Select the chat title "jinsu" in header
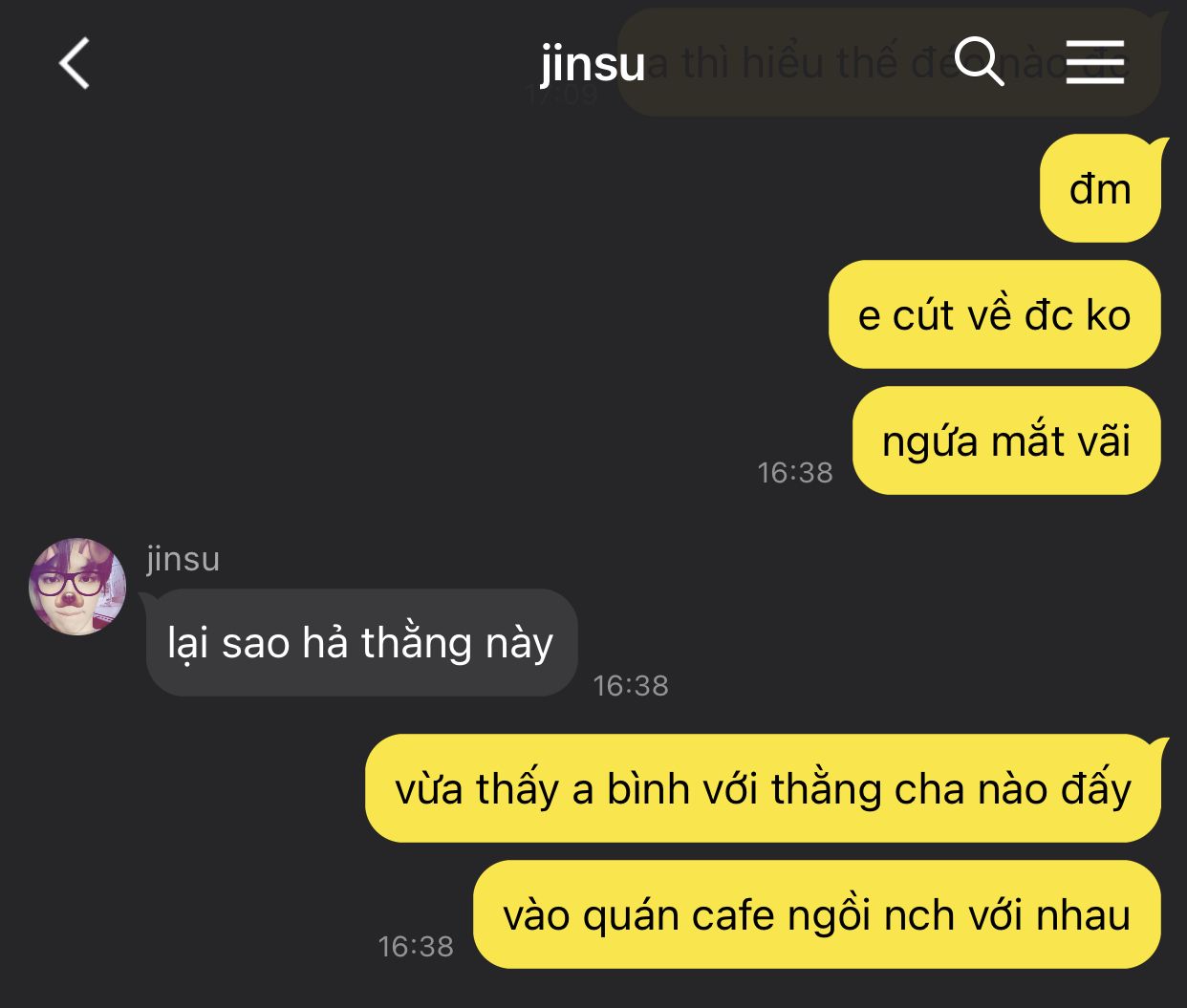The image size is (1187, 1008). (x=593, y=64)
